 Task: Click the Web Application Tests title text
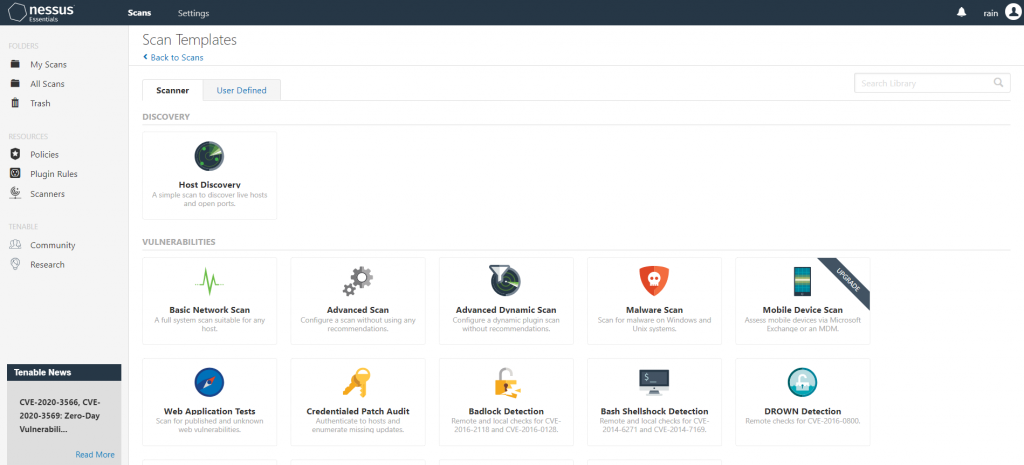(210, 411)
